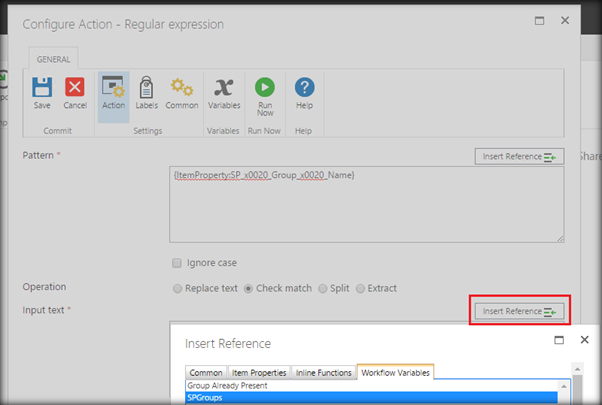This screenshot has height=405, width=602.
Task: Select Group Already Present variable
Action: point(372,386)
